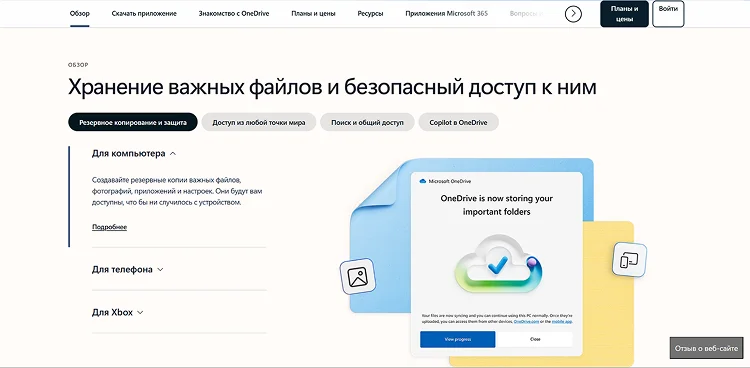The height and width of the screenshot is (368, 750).
Task: Click the View progress button
Action: pyautogui.click(x=458, y=339)
